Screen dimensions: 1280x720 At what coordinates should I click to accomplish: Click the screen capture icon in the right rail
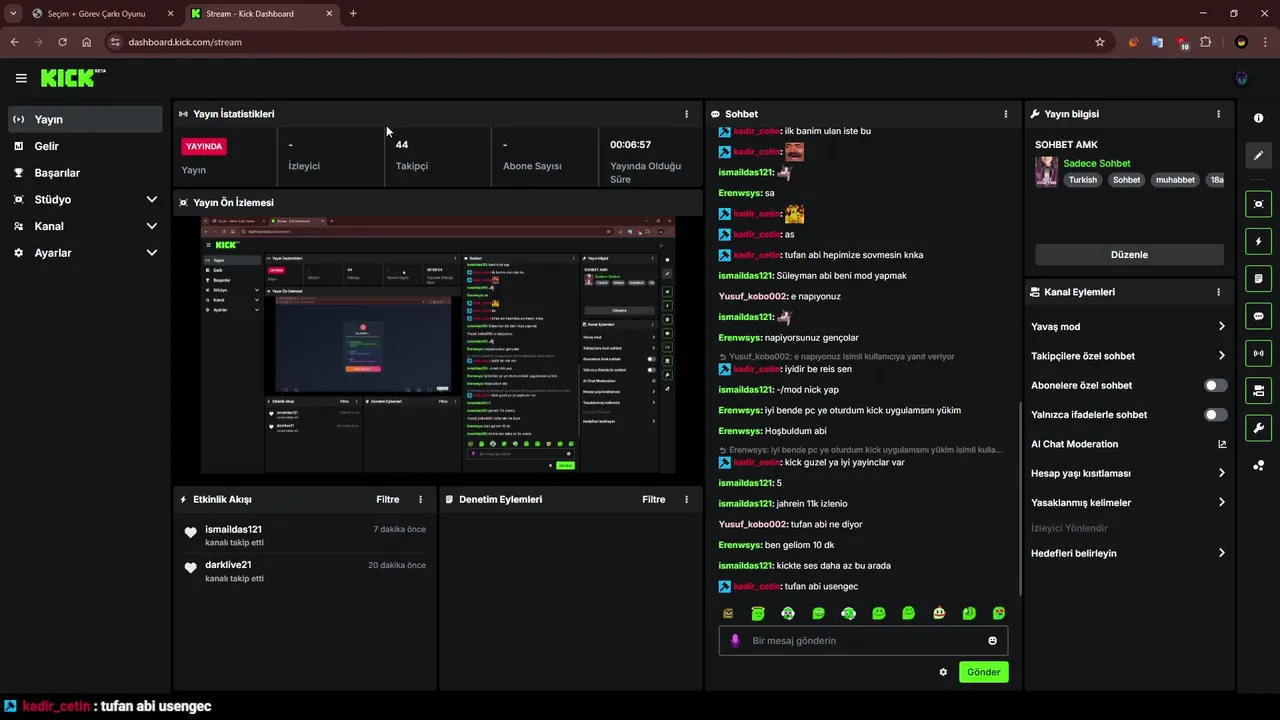(x=1258, y=204)
